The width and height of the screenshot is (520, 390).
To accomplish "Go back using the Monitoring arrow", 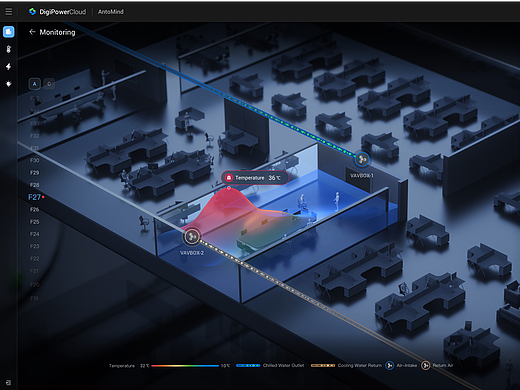I will [32, 32].
